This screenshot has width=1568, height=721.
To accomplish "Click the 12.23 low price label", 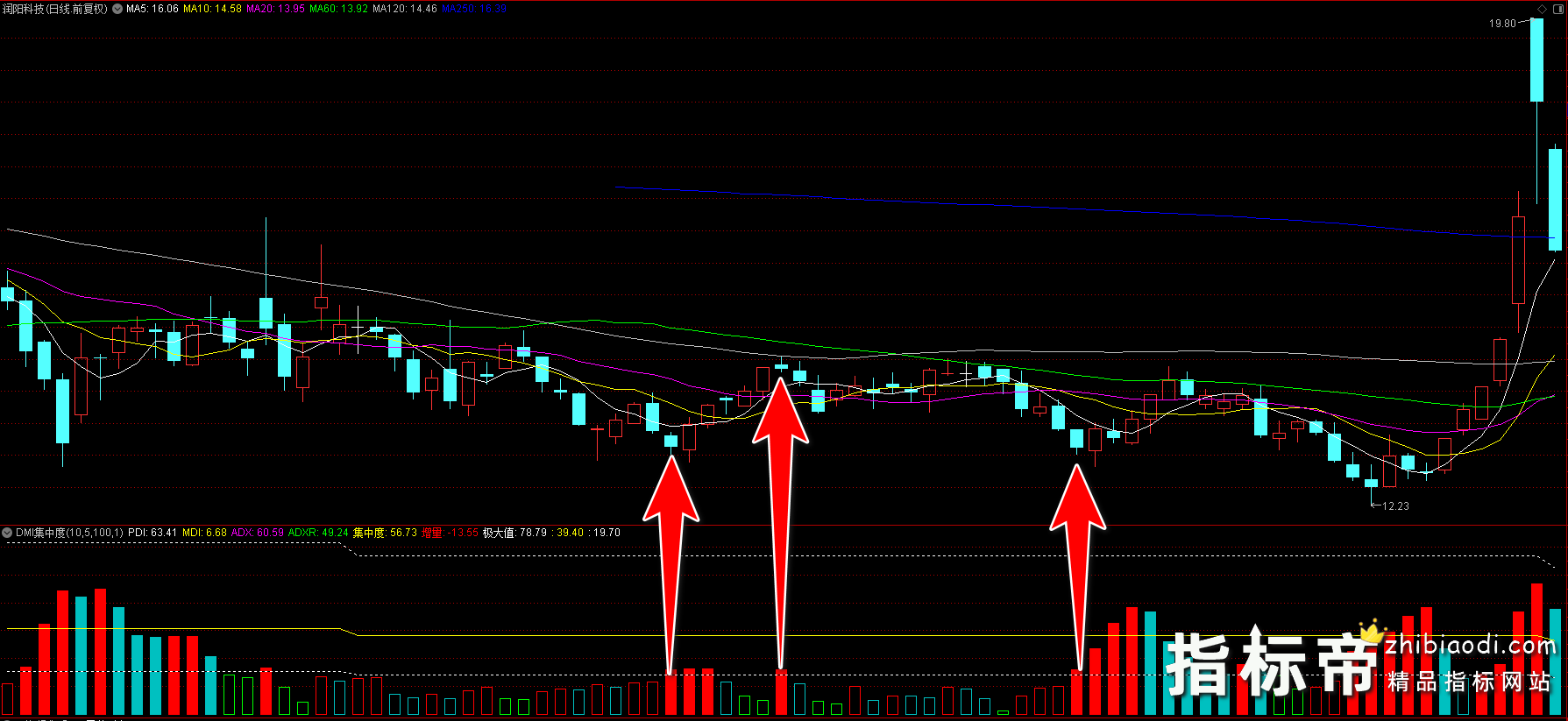I will point(1396,506).
